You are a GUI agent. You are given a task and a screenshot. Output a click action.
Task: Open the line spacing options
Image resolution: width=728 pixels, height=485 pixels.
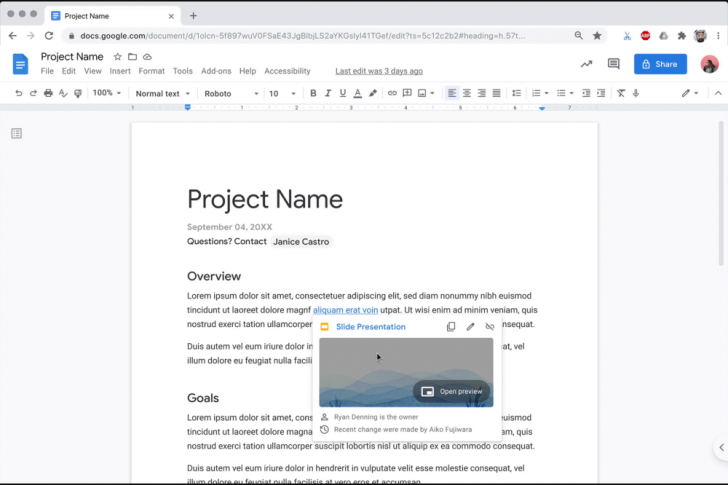[x=516, y=93]
